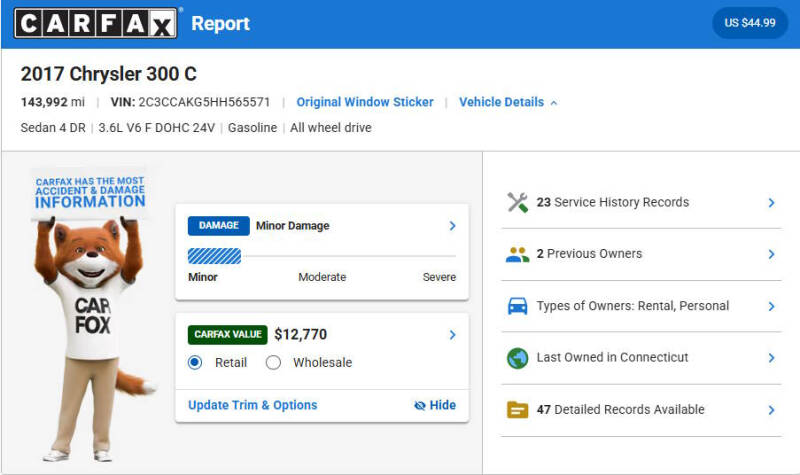
Task: Click the people icon for previous owners
Action: point(517,254)
